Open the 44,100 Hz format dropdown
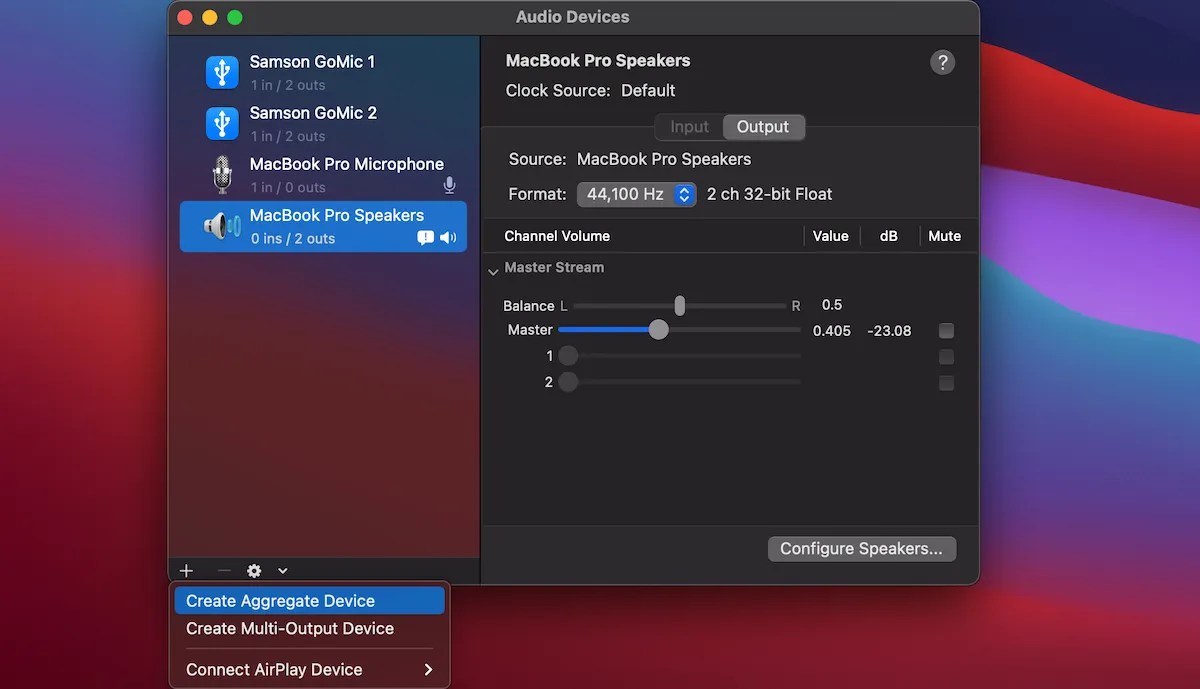Image resolution: width=1200 pixels, height=689 pixels. coord(636,194)
